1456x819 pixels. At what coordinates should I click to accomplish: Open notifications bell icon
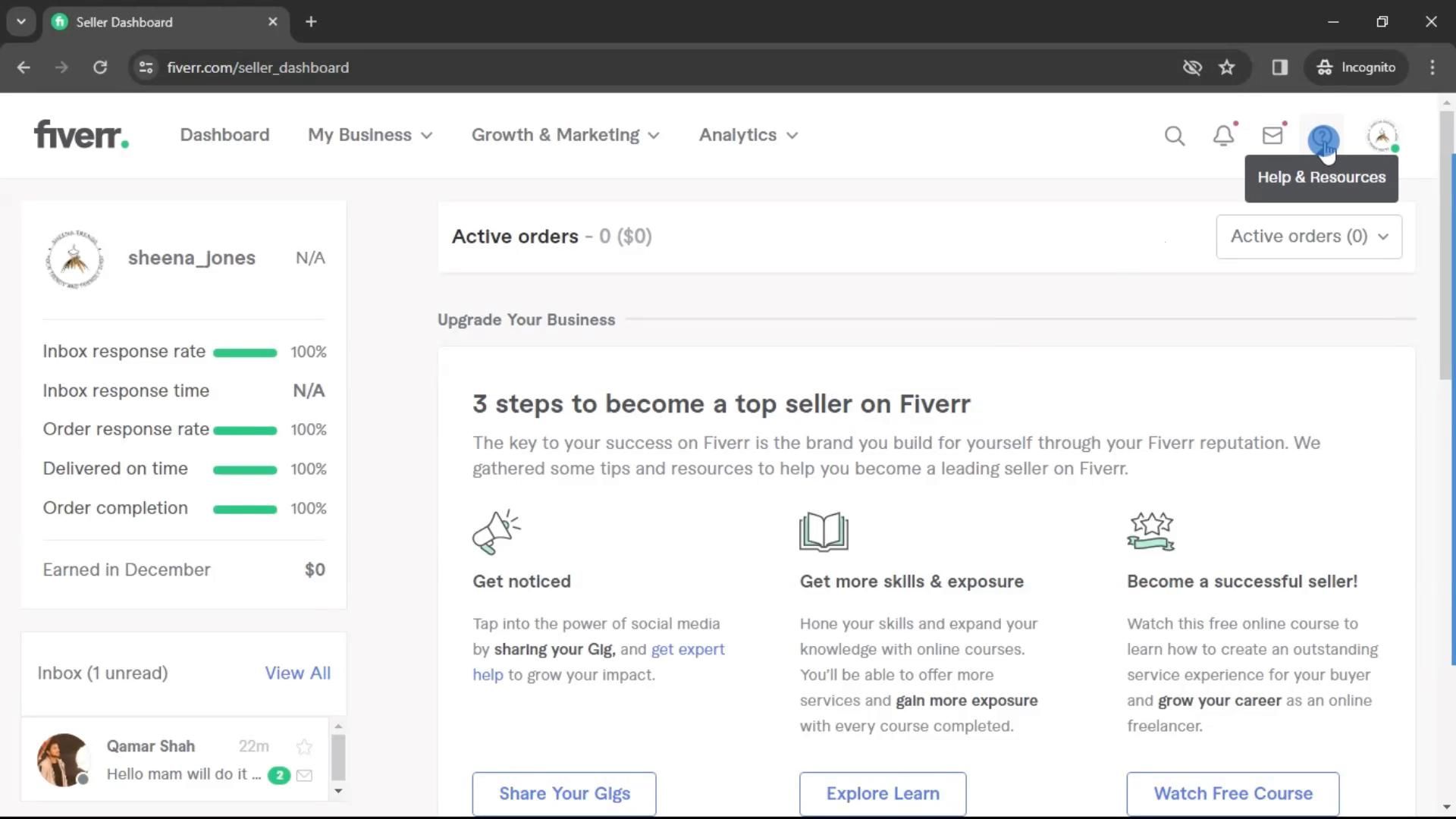(x=1222, y=136)
